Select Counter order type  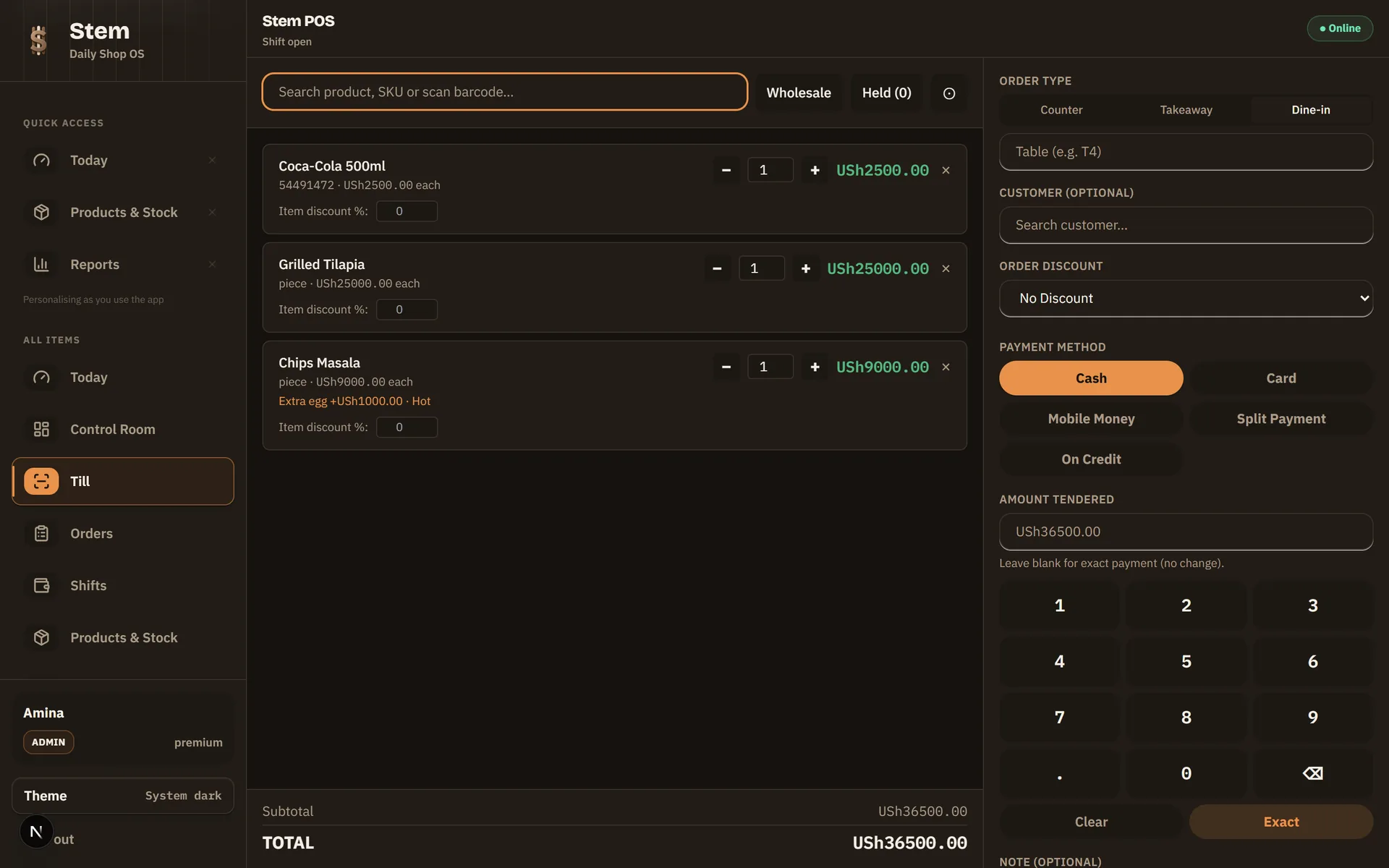tap(1061, 110)
